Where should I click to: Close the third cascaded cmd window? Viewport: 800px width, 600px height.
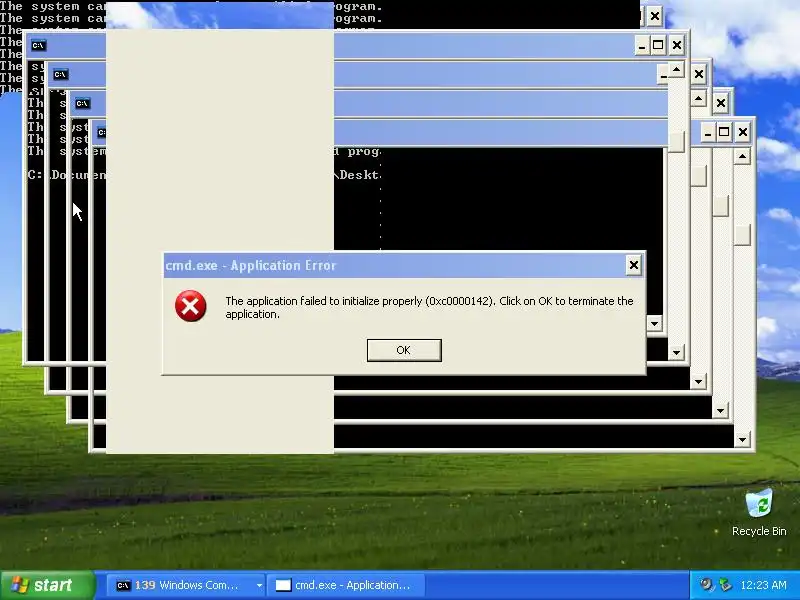click(721, 104)
